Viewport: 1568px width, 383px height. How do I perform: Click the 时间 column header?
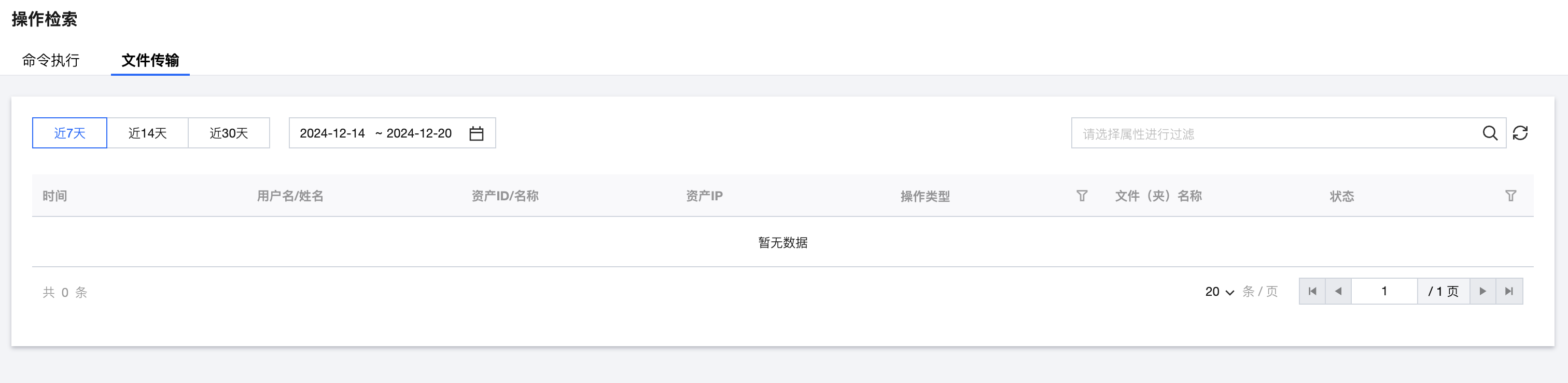(55, 196)
